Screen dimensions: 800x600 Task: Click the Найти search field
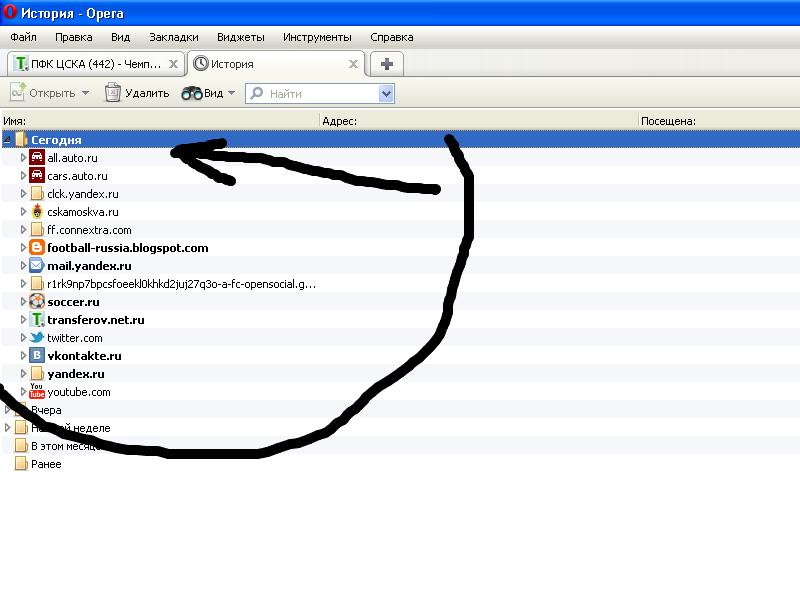pyautogui.click(x=321, y=93)
